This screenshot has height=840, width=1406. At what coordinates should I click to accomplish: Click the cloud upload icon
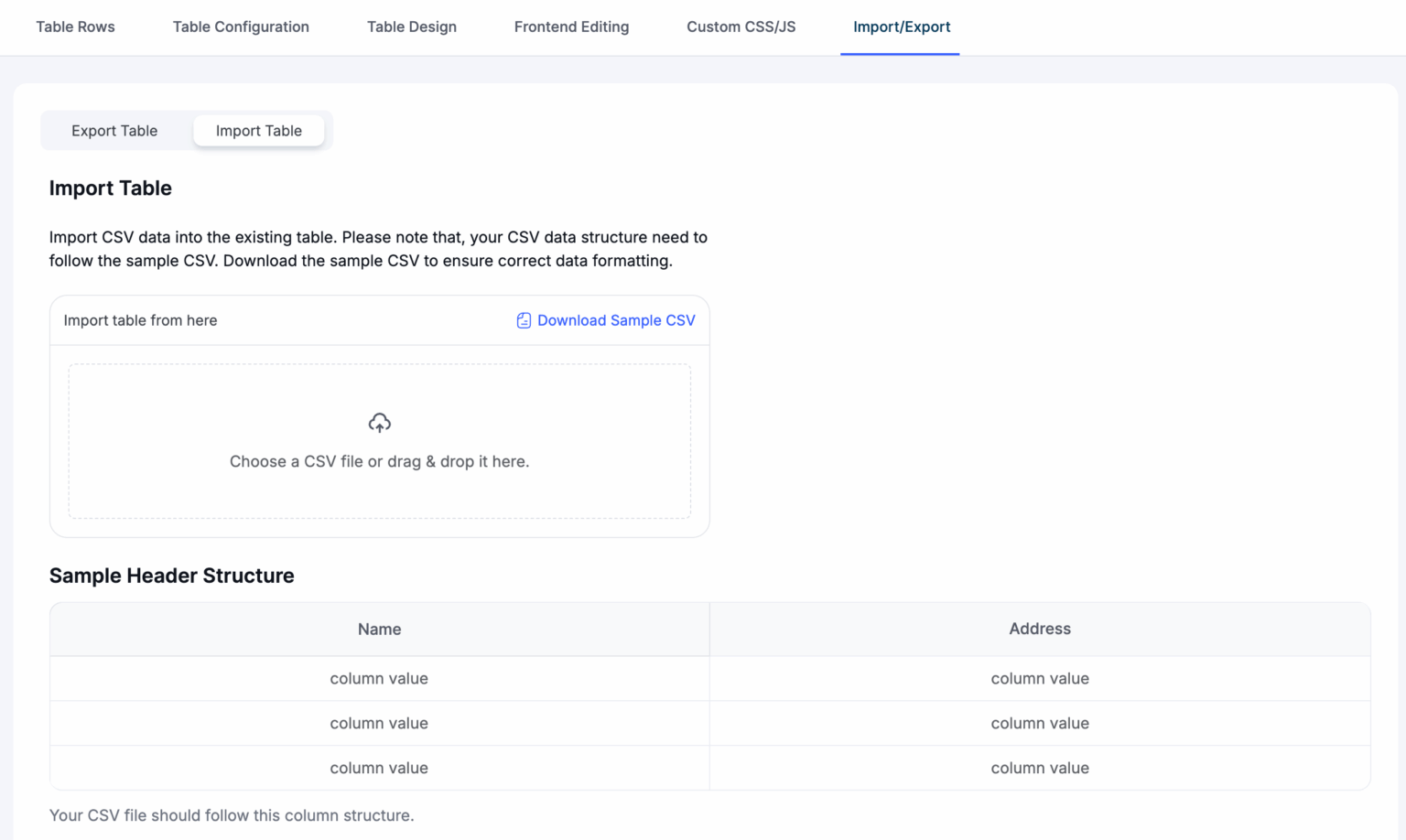[379, 422]
